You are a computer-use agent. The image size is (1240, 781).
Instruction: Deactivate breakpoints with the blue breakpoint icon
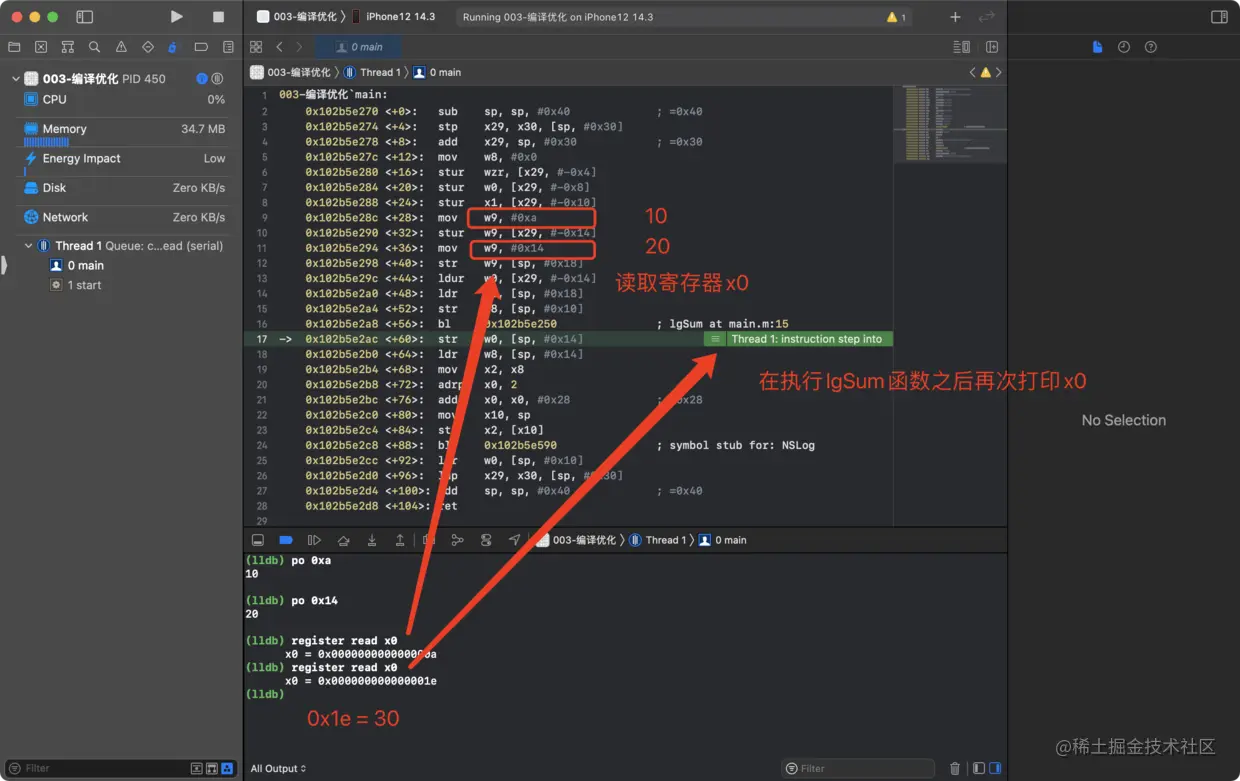(286, 540)
